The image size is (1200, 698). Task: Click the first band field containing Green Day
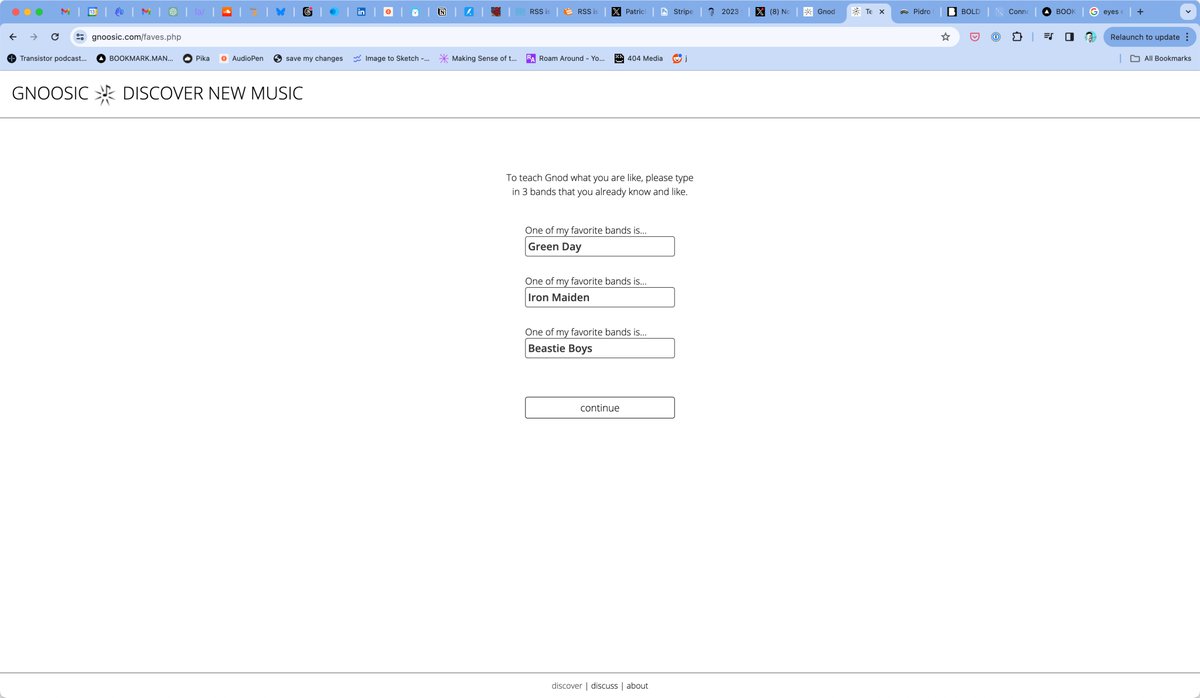(599, 247)
